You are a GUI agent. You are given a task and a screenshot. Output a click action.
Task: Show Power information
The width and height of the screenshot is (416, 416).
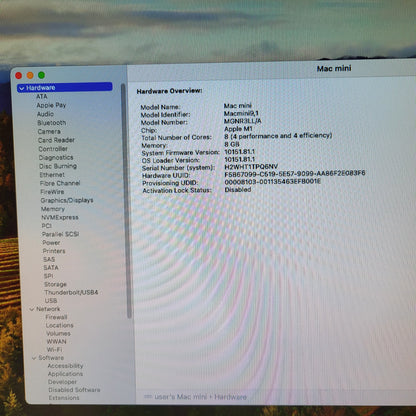(51, 243)
